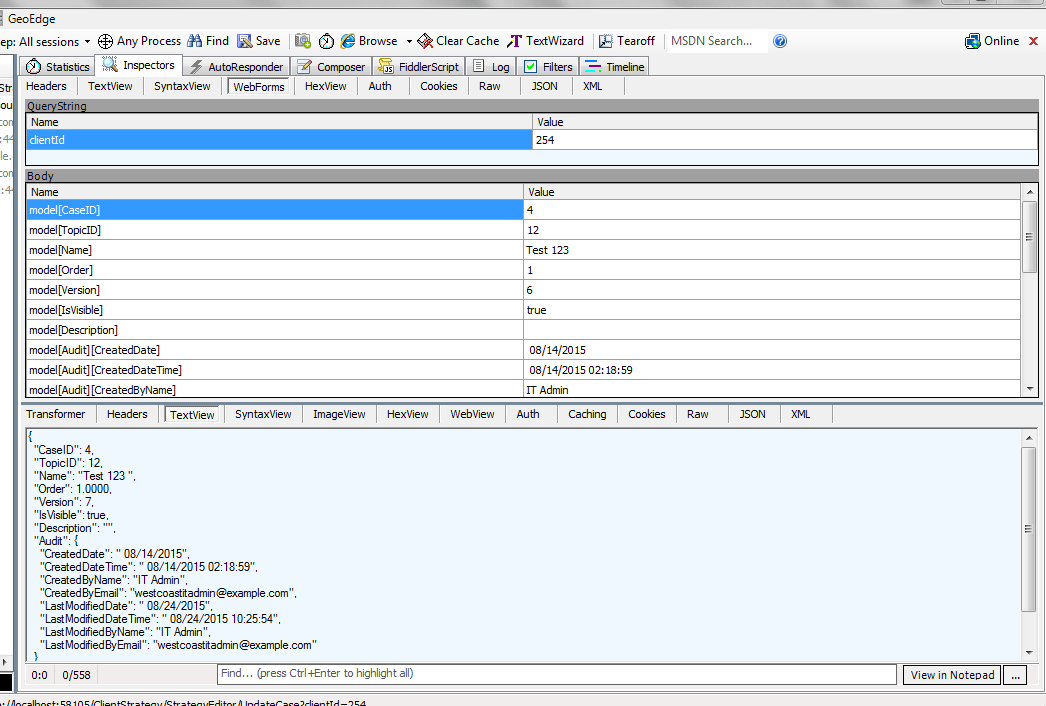
Task: Select request WebForms tab
Action: coord(258,87)
